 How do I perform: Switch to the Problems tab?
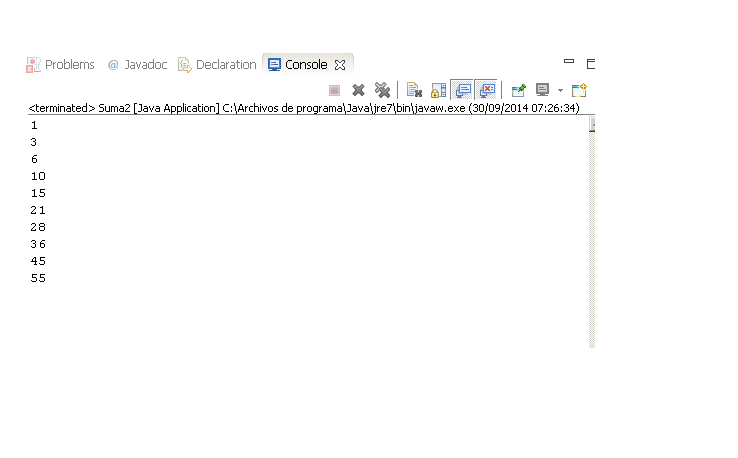click(x=60, y=64)
